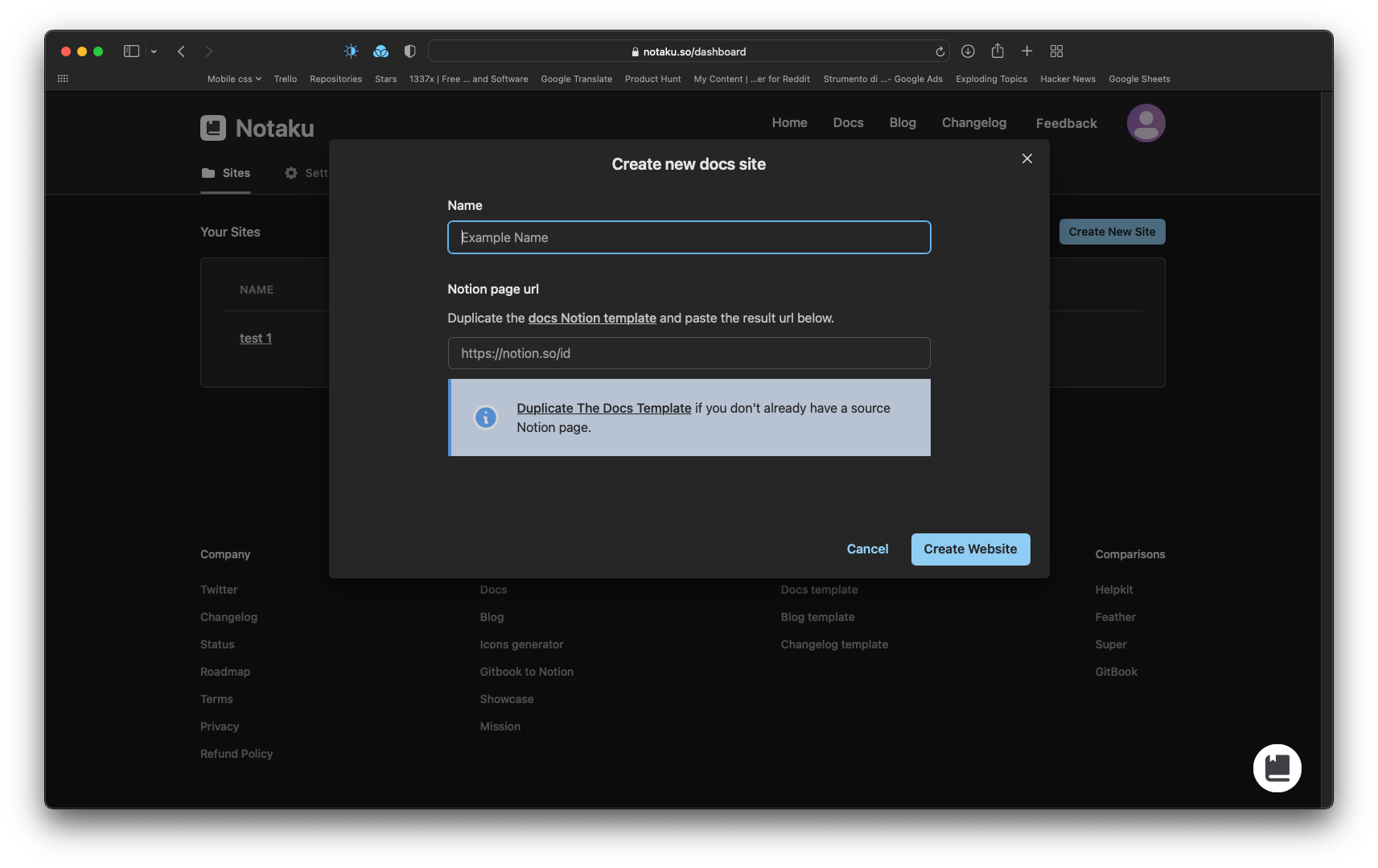Click the Sites folder icon
Image resolution: width=1378 pixels, height=868 pixels.
coord(208,172)
